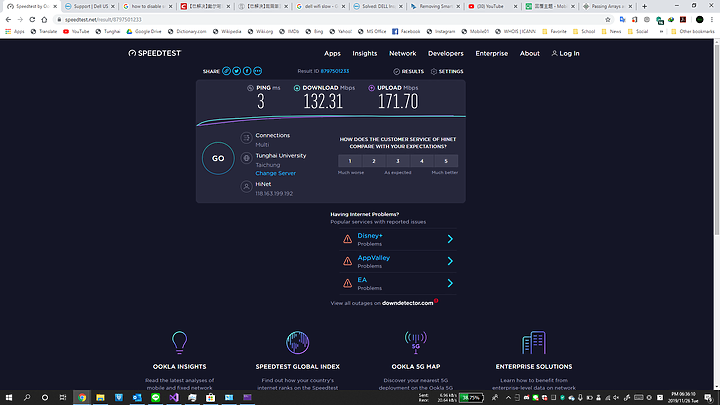Open the About menu item
The width and height of the screenshot is (720, 405).
529,53
